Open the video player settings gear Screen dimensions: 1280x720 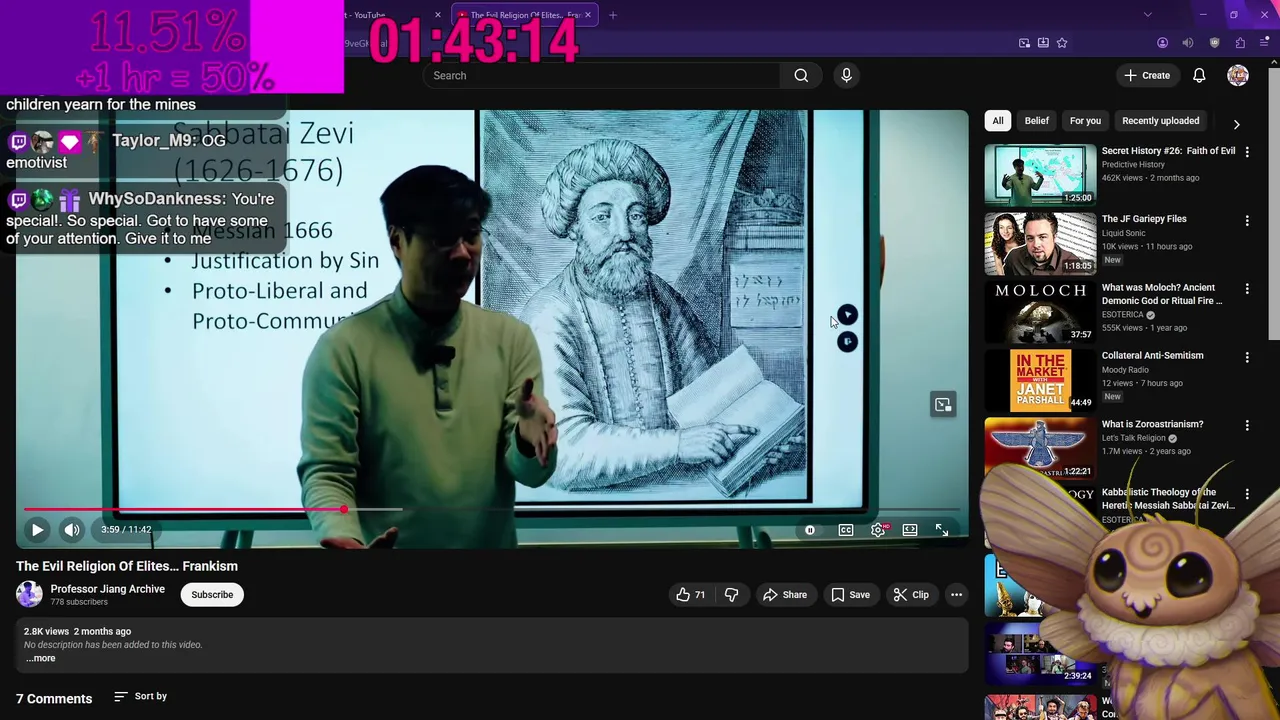tap(878, 530)
